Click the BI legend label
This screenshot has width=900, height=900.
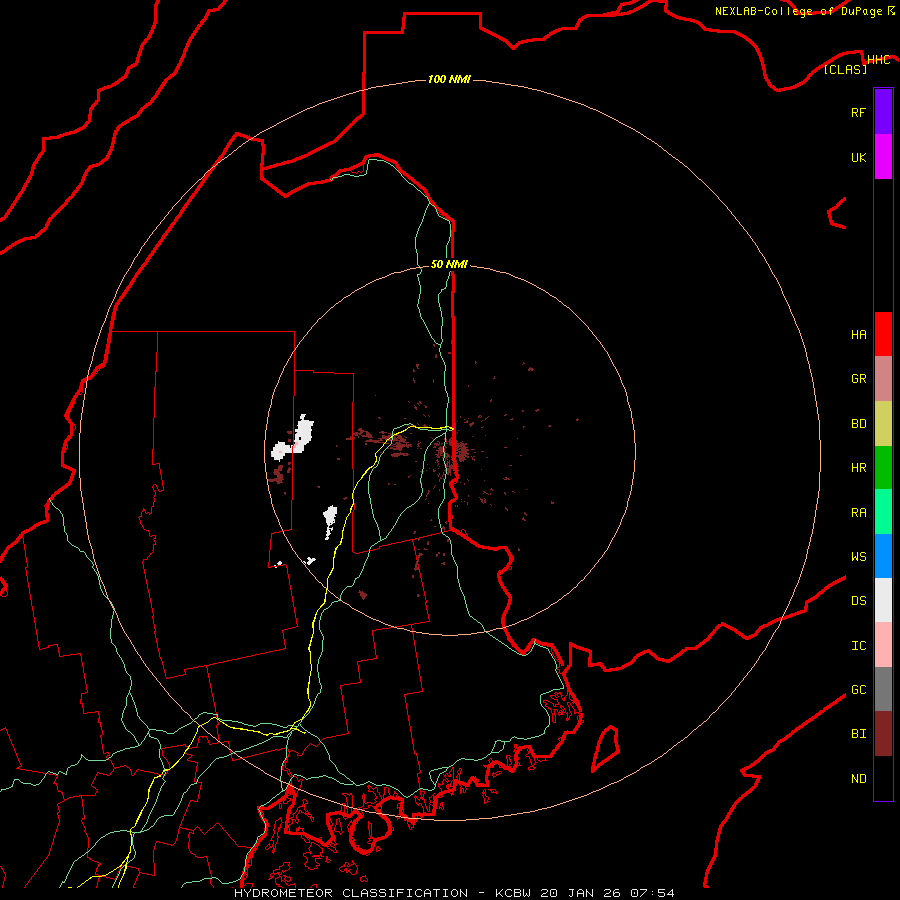click(x=858, y=734)
